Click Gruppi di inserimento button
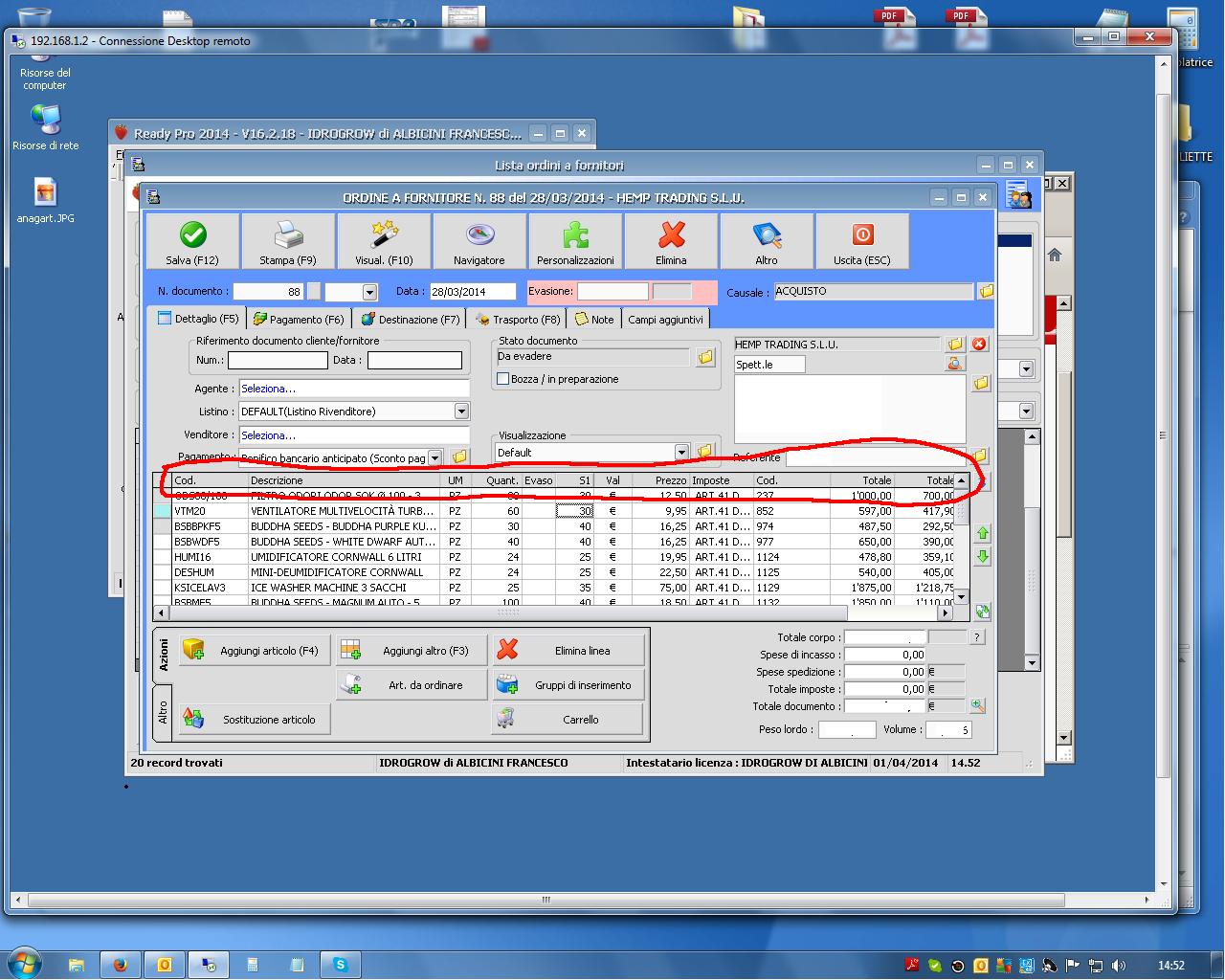This screenshot has height=980, width=1225. pyautogui.click(x=568, y=685)
